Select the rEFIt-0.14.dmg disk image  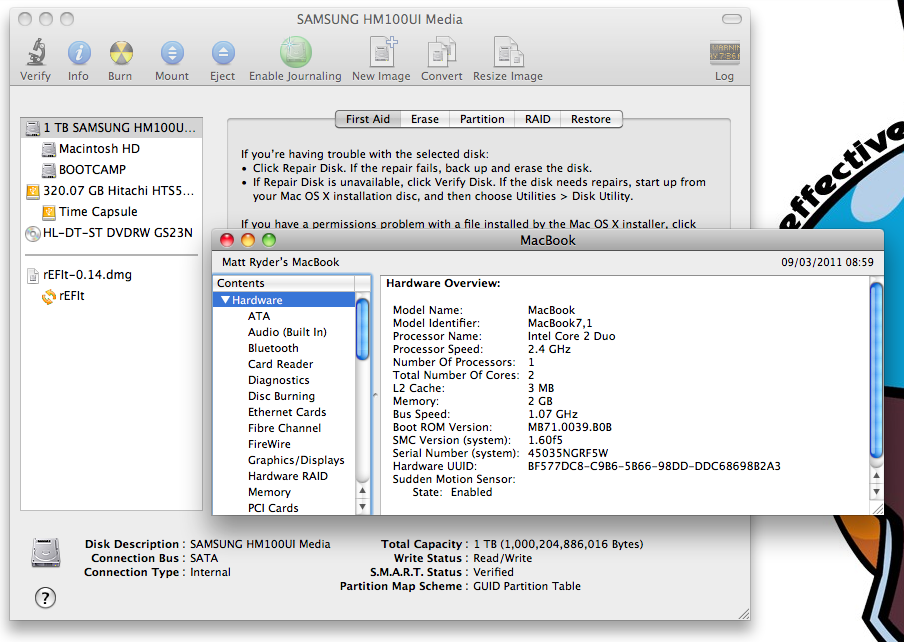112,275
